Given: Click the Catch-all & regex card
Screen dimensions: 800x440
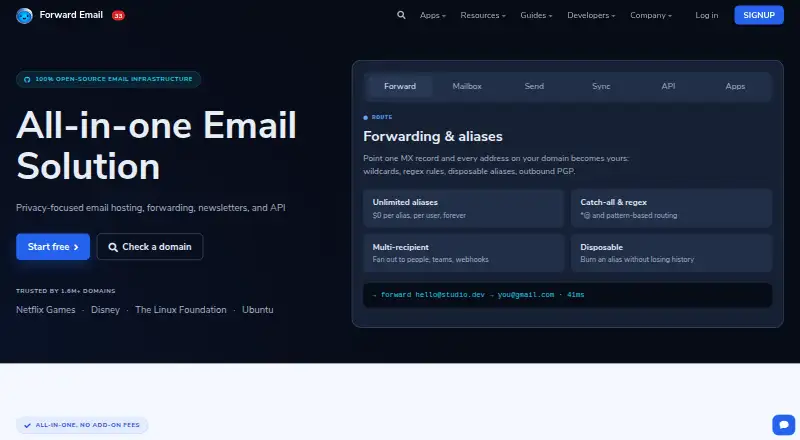Looking at the screenshot, I should [x=671, y=208].
